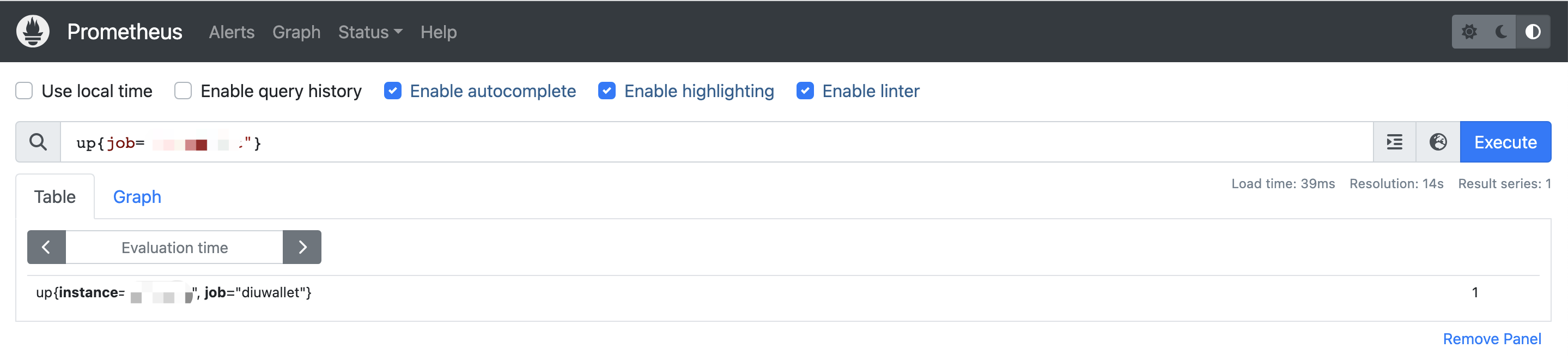Go to next evaluation time
Screen dimensions: 1568x360
pos(302,247)
